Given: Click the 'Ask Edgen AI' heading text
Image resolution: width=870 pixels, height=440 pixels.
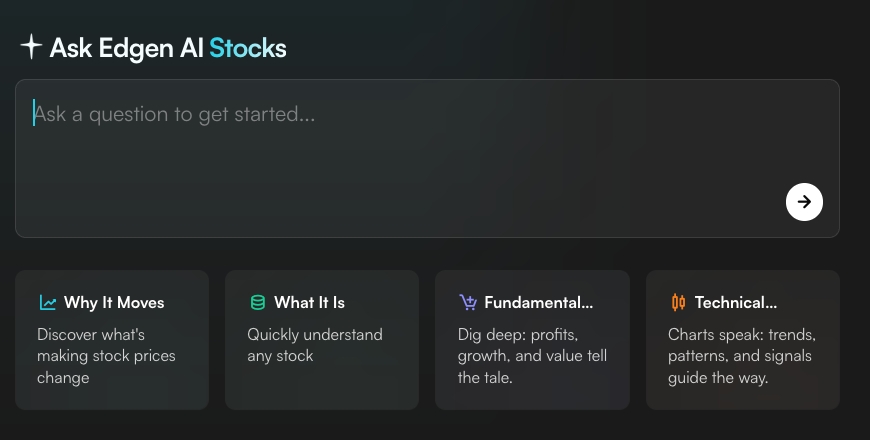Looking at the screenshot, I should (126, 47).
